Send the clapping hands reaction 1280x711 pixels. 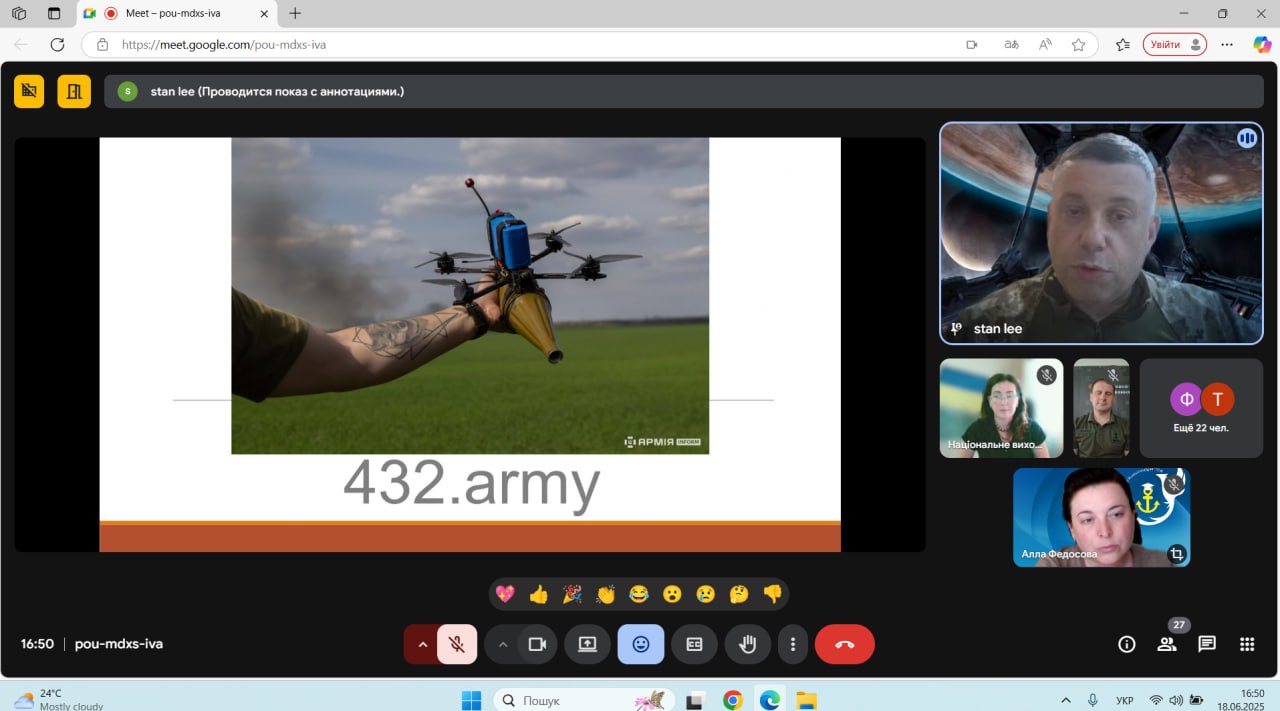click(x=605, y=594)
